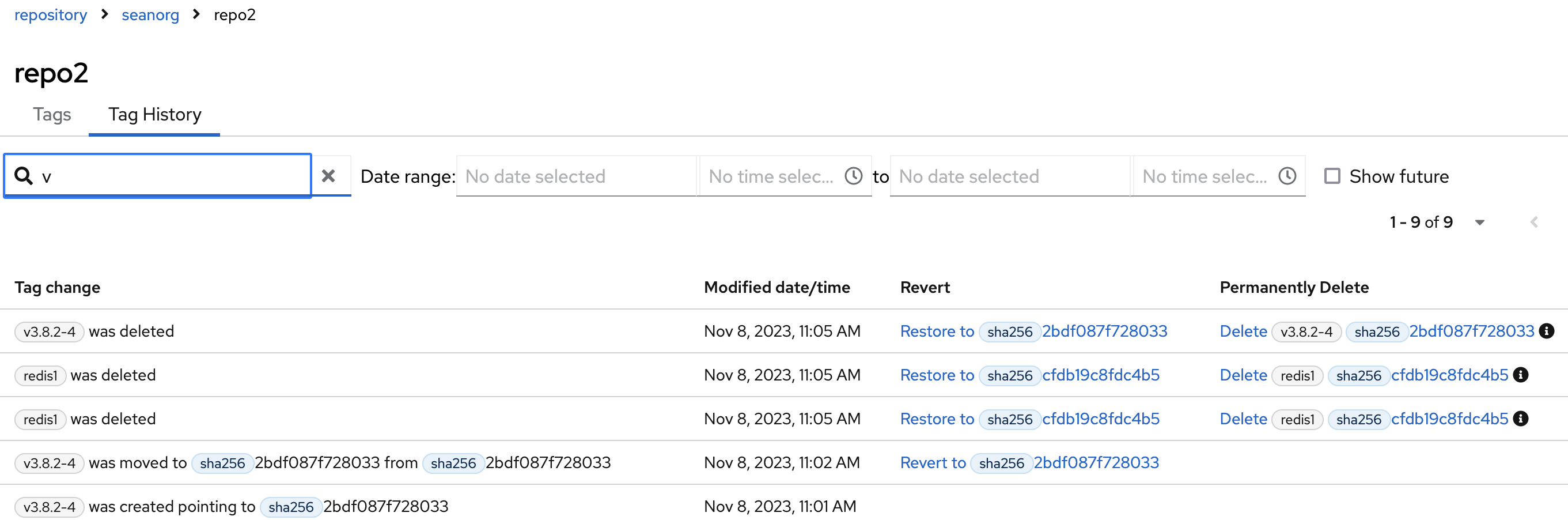Click info icon in first redis1 row
The width and height of the screenshot is (1568, 520).
1521,375
